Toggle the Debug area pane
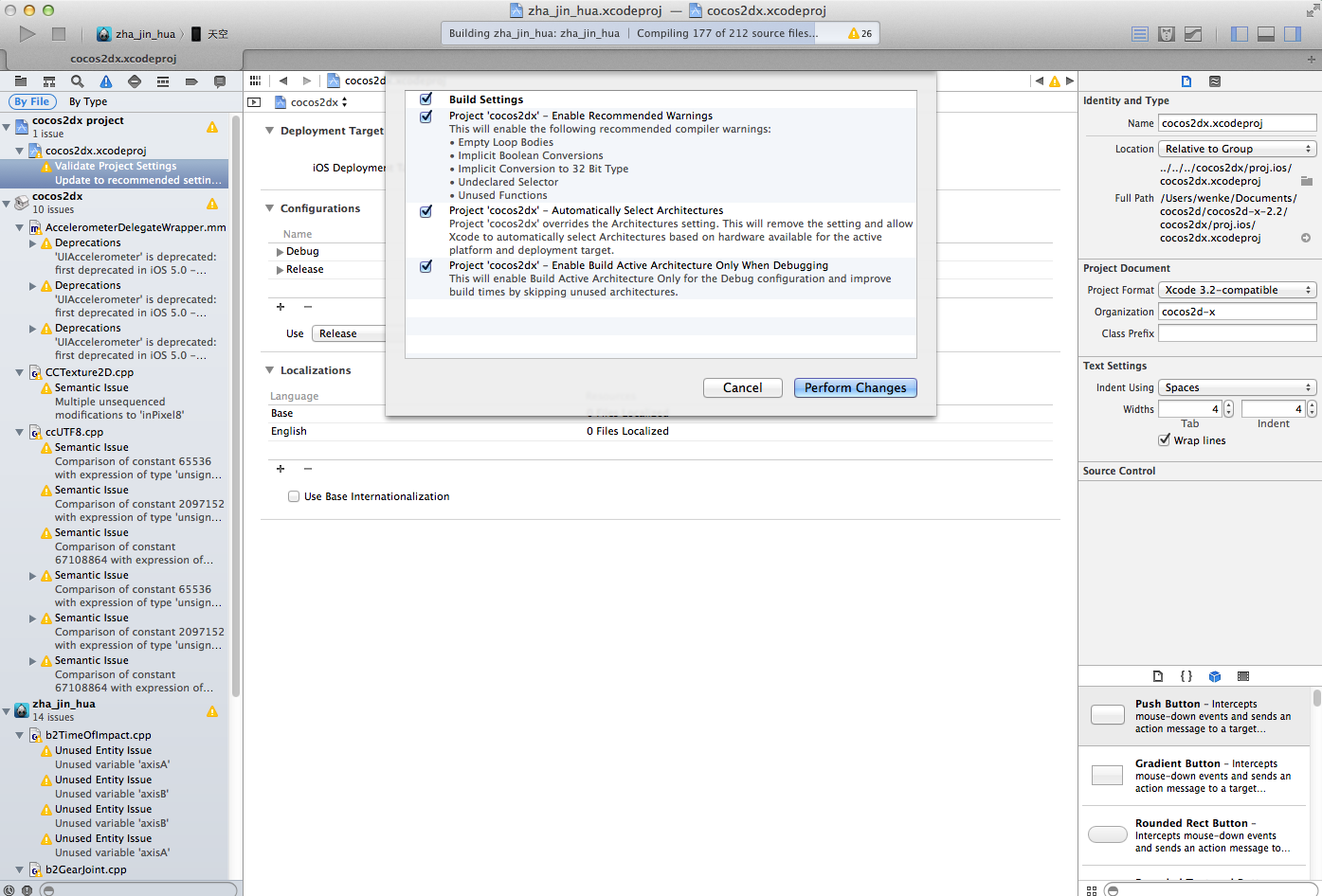This screenshot has width=1322, height=896. [x=1266, y=34]
